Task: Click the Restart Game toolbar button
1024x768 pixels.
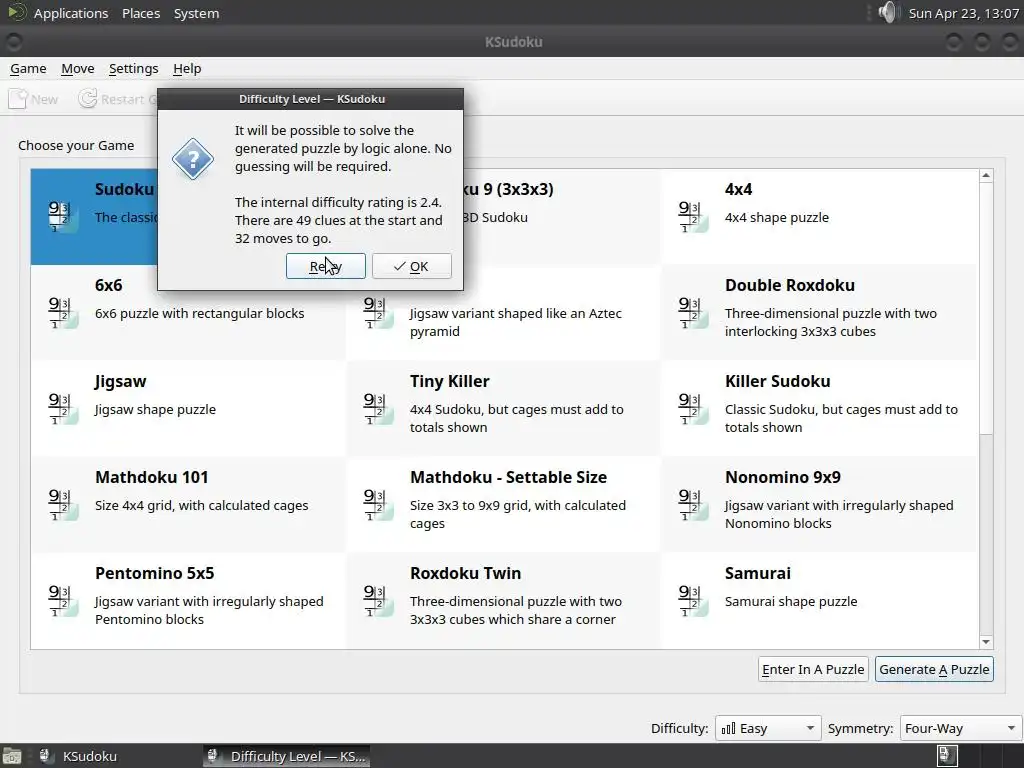Action: 118,99
